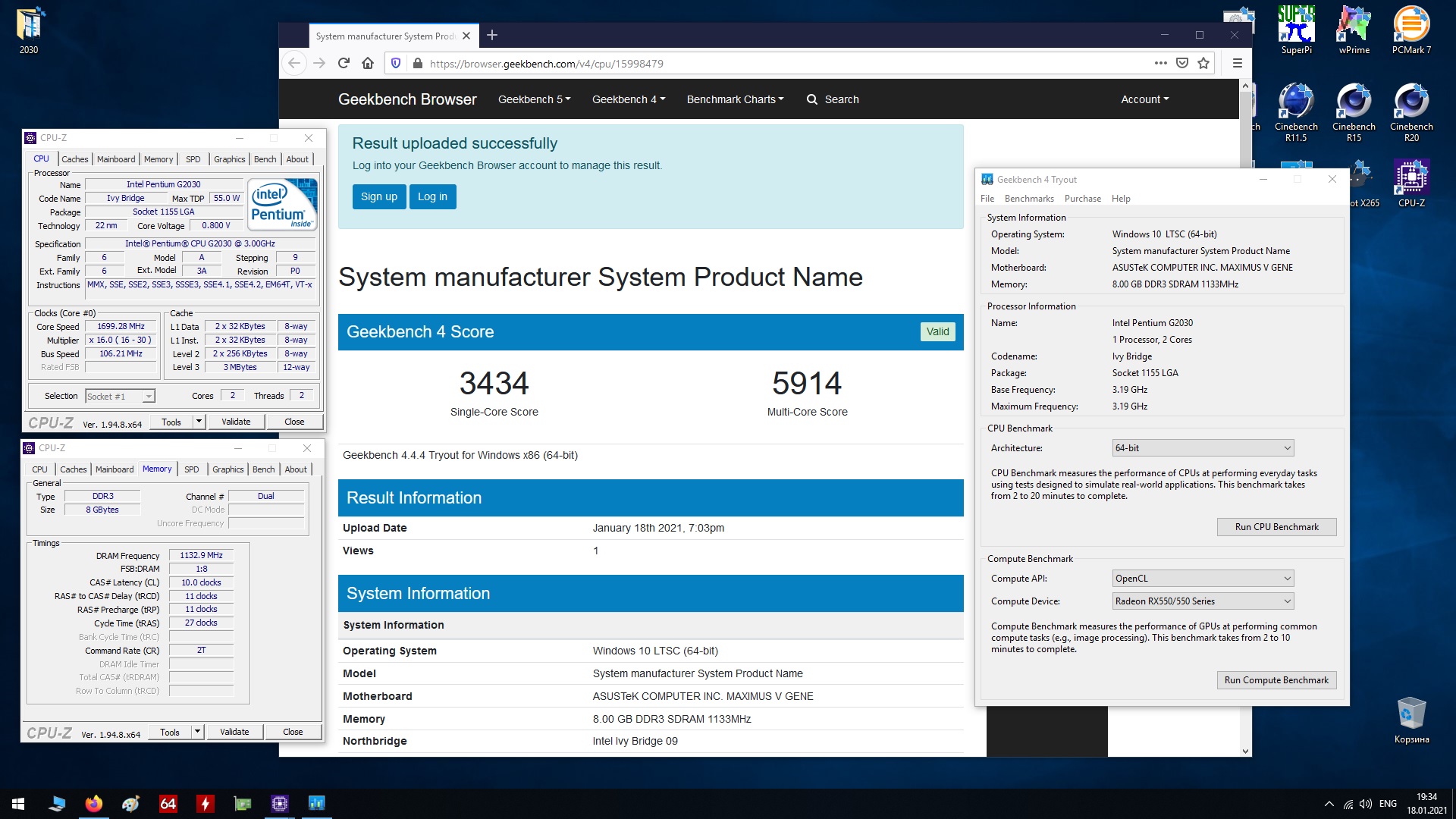Click Run CPU Benchmark button
Screen dimensions: 1456x819
tap(1276, 527)
